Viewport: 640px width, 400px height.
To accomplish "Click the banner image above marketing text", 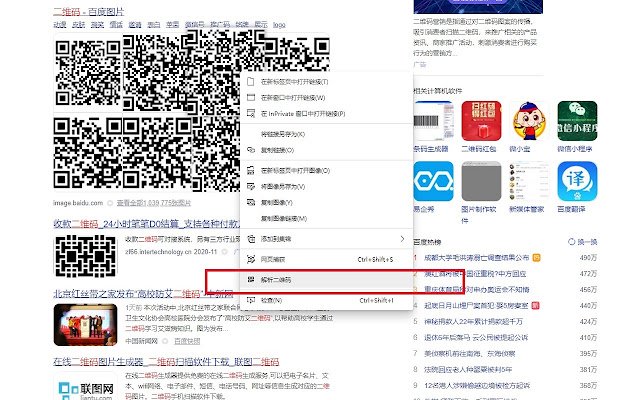I will point(478,7).
